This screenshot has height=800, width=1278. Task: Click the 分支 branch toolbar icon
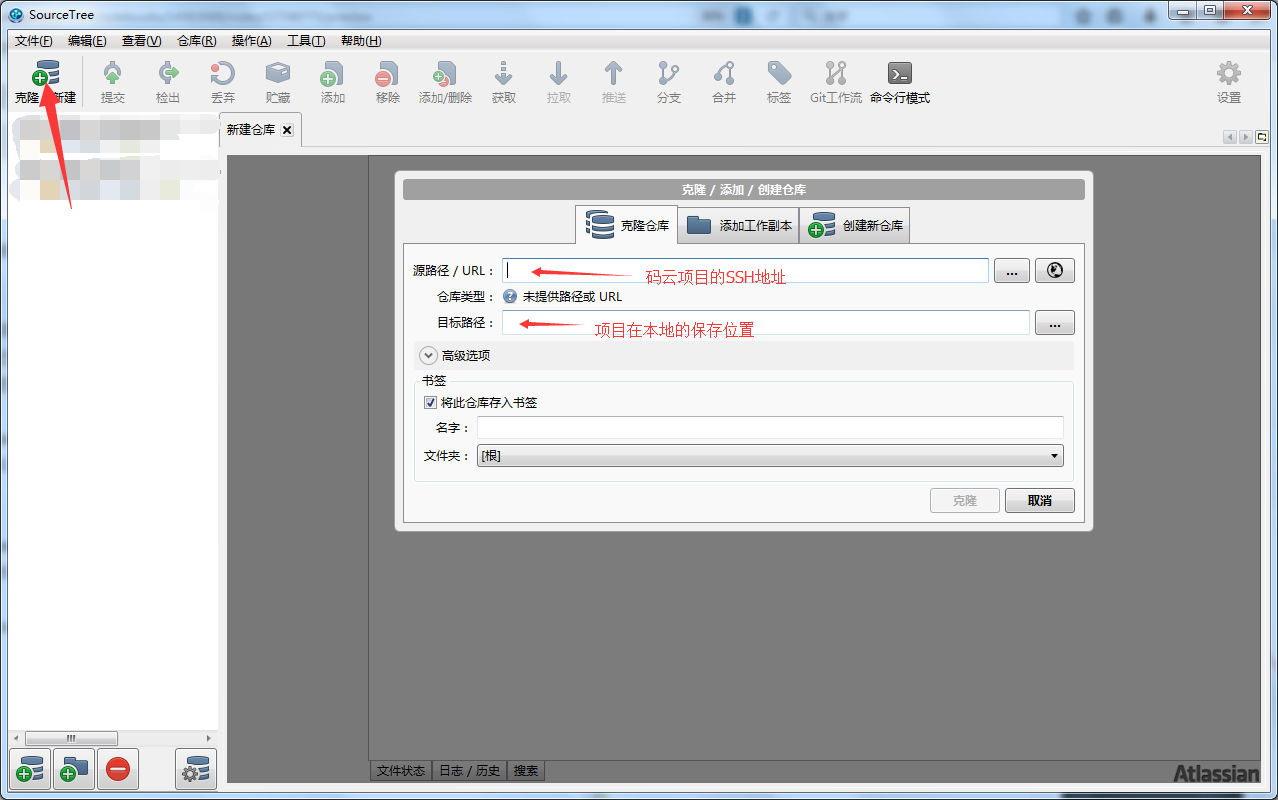click(x=669, y=73)
